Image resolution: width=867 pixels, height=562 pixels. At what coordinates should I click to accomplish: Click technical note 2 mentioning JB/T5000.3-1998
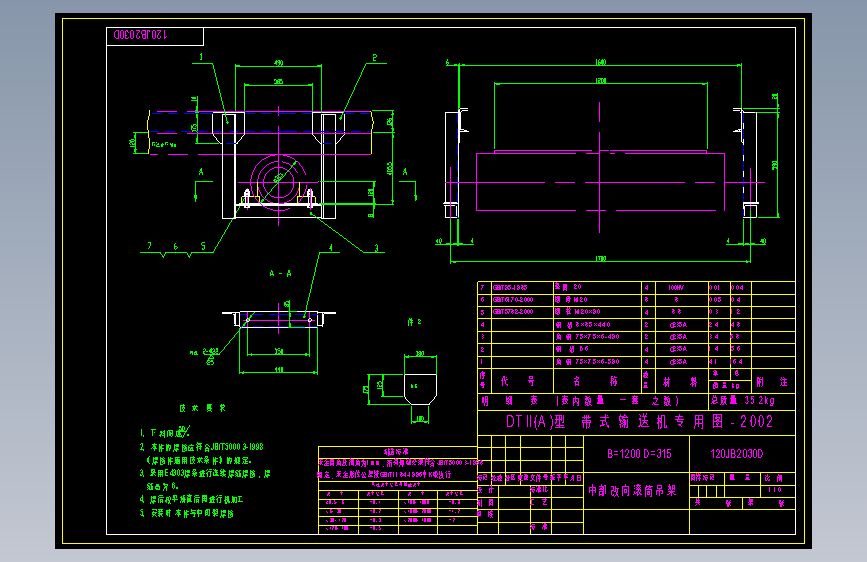click(202, 454)
